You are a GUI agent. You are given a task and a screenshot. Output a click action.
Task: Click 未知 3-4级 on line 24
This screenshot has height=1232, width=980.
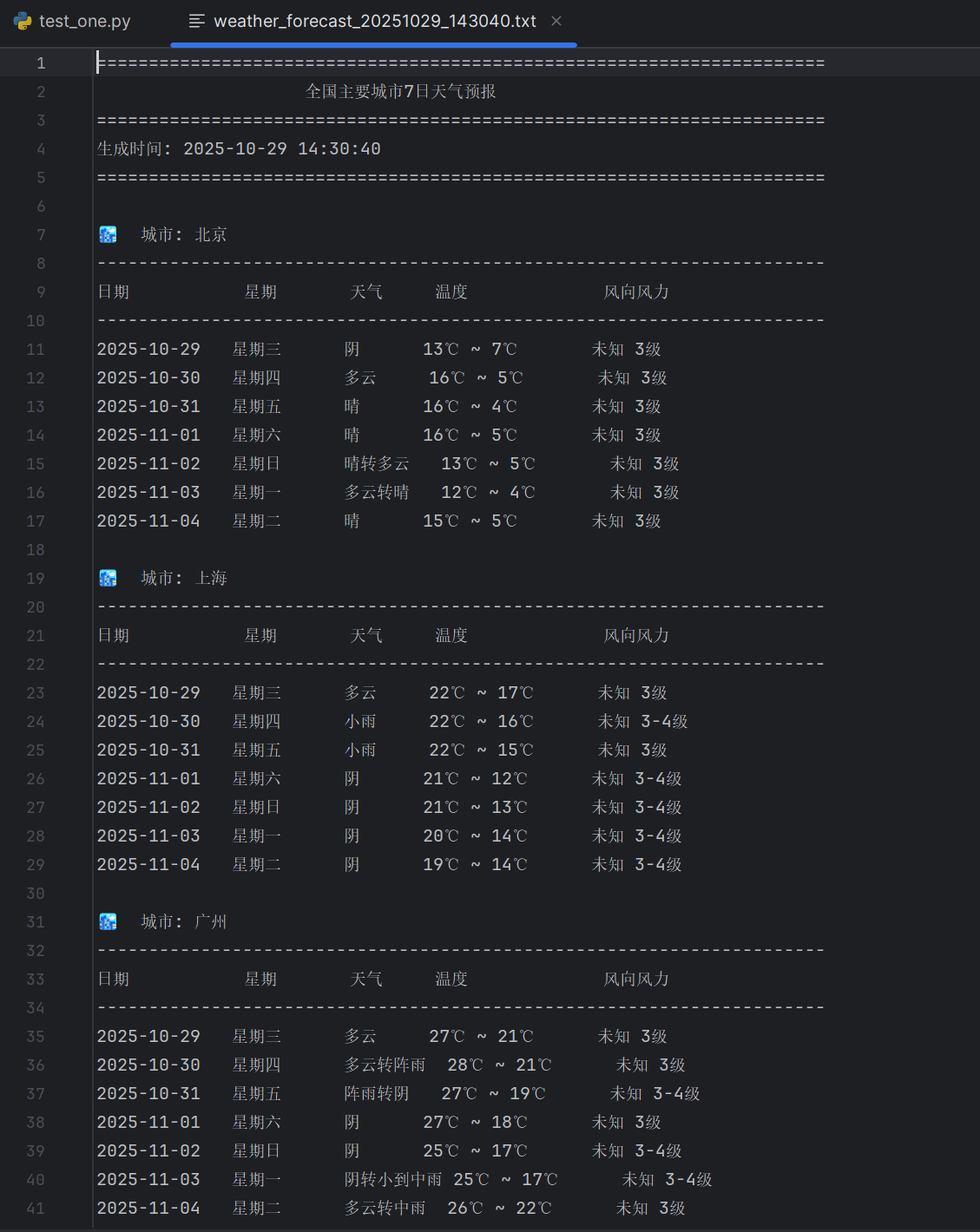(x=643, y=721)
